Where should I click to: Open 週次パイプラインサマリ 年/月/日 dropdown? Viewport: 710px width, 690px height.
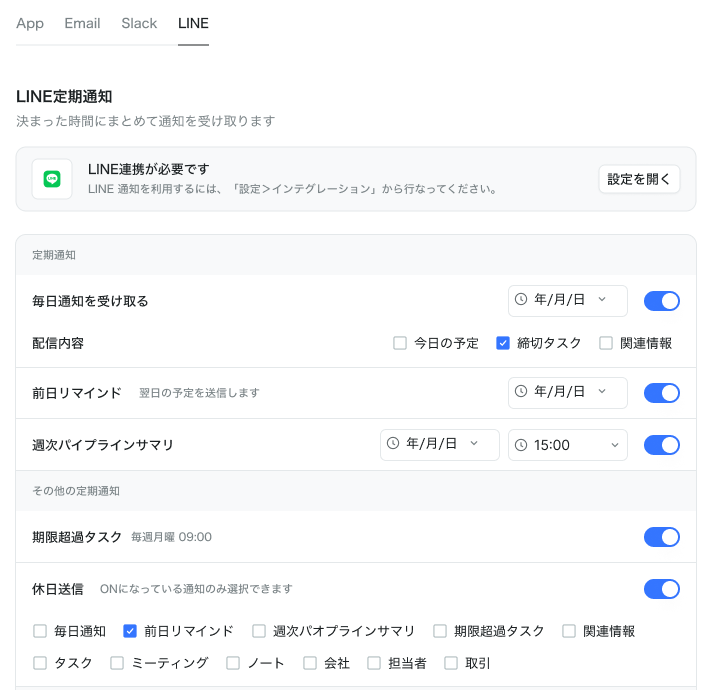point(440,445)
